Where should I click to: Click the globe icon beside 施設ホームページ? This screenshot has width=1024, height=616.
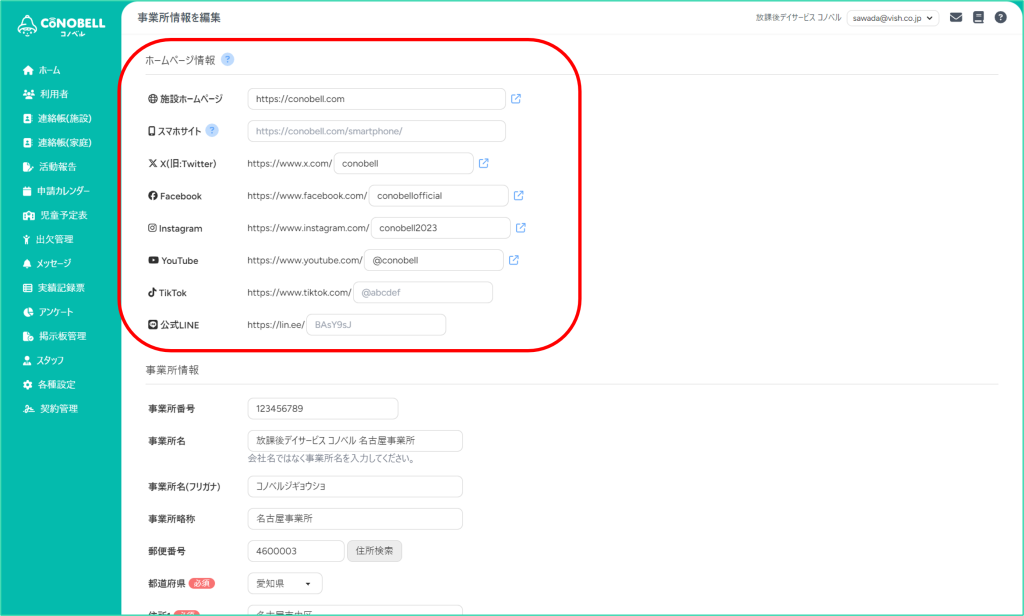pos(153,99)
